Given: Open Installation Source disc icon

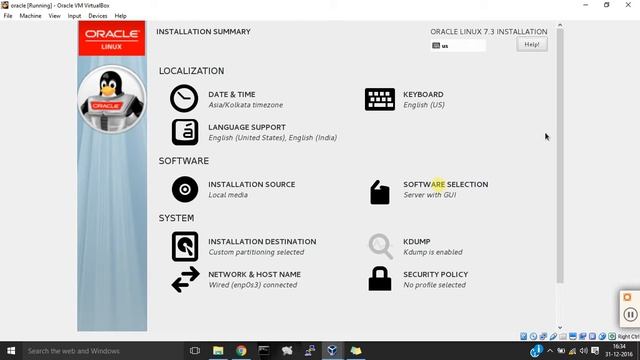Looking at the screenshot, I should coord(185,189).
